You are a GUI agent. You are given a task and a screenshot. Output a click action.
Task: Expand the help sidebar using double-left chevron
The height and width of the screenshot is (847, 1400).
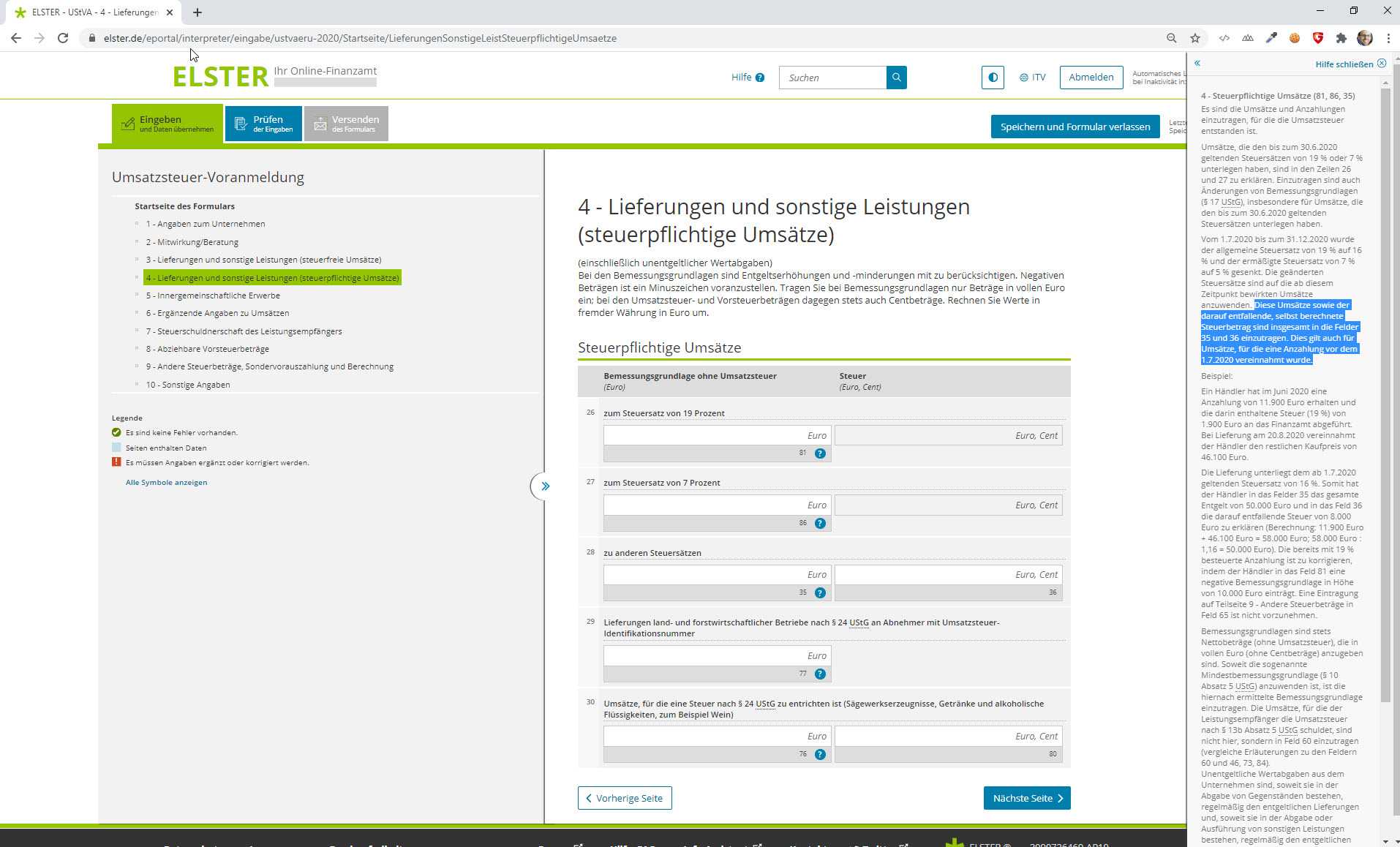pos(1197,64)
